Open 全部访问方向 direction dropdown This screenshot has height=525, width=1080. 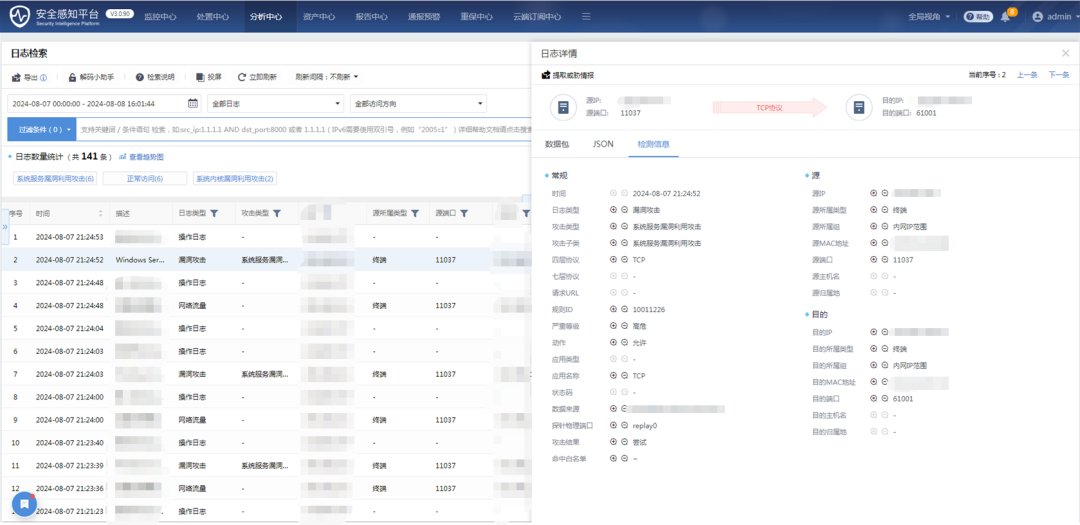point(418,104)
